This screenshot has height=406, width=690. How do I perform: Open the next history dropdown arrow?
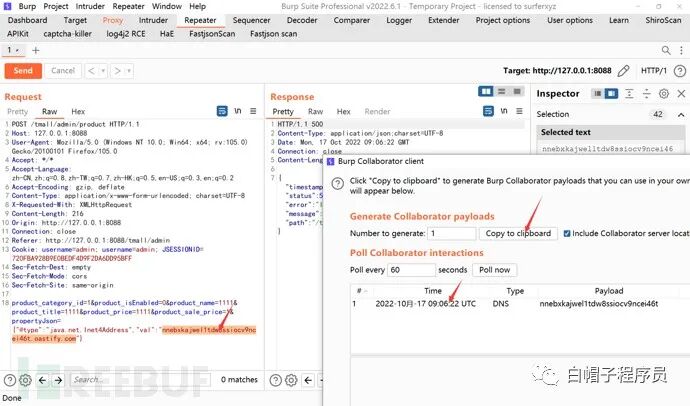click(x=129, y=71)
